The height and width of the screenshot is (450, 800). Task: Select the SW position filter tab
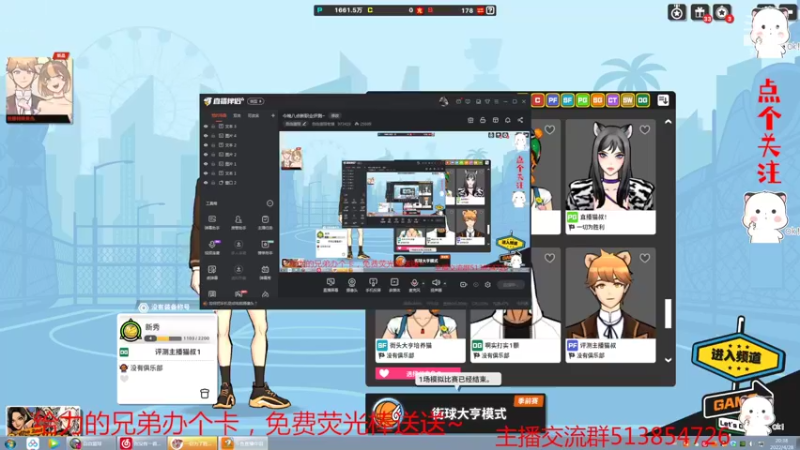coord(628,101)
